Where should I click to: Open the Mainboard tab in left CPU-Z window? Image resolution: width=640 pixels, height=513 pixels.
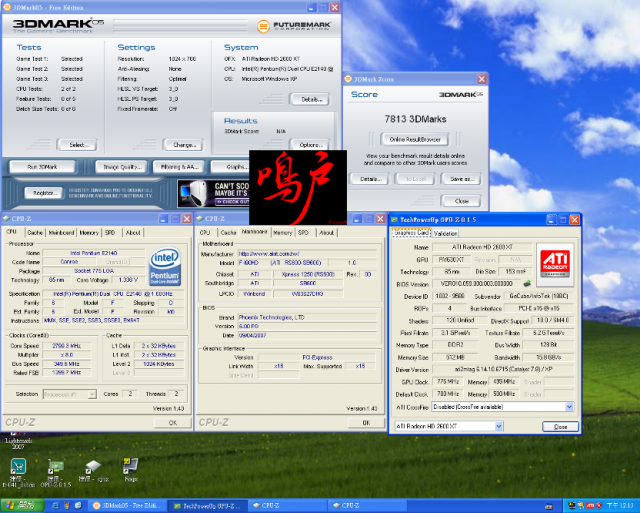tap(61, 232)
